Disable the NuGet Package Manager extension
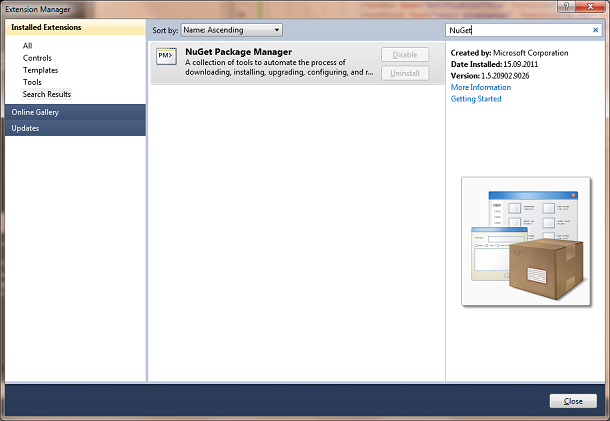610x421 pixels. [405, 55]
